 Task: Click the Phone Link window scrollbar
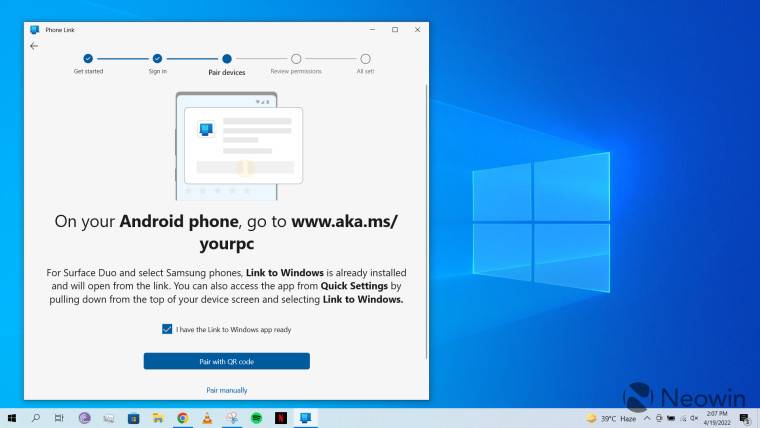(427, 220)
